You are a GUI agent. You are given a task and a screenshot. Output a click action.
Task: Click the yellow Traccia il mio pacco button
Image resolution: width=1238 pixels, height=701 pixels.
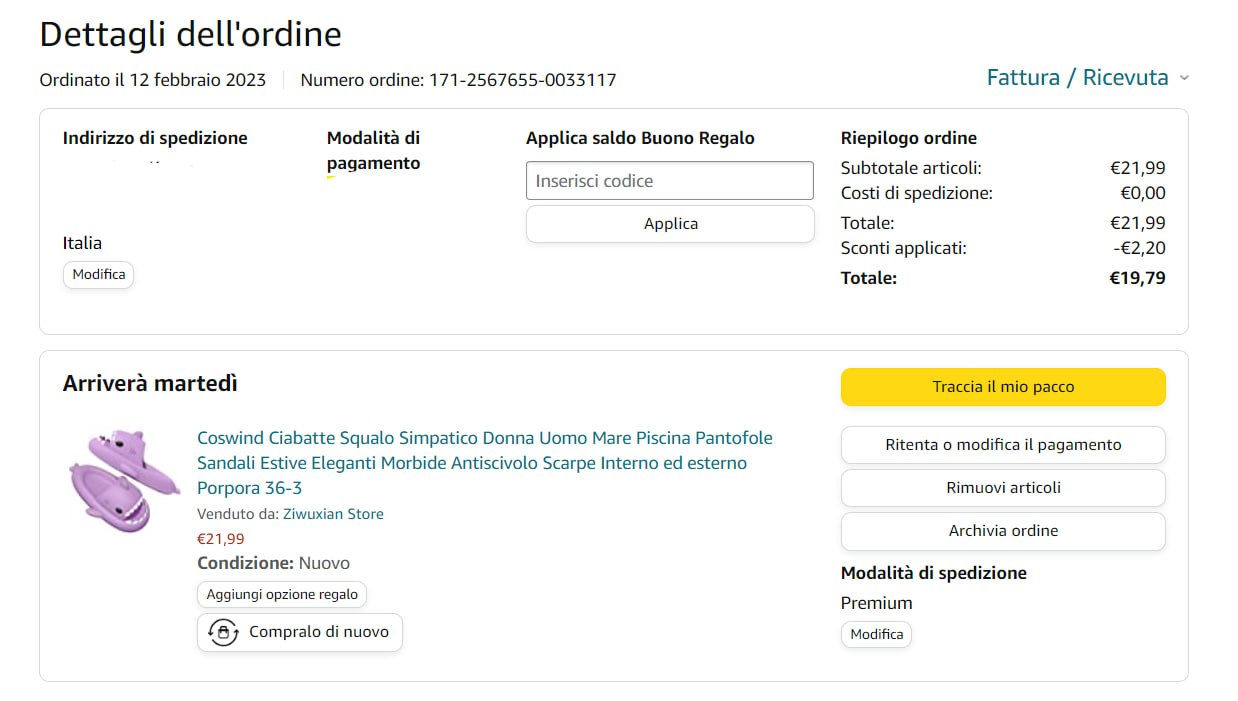point(1003,387)
